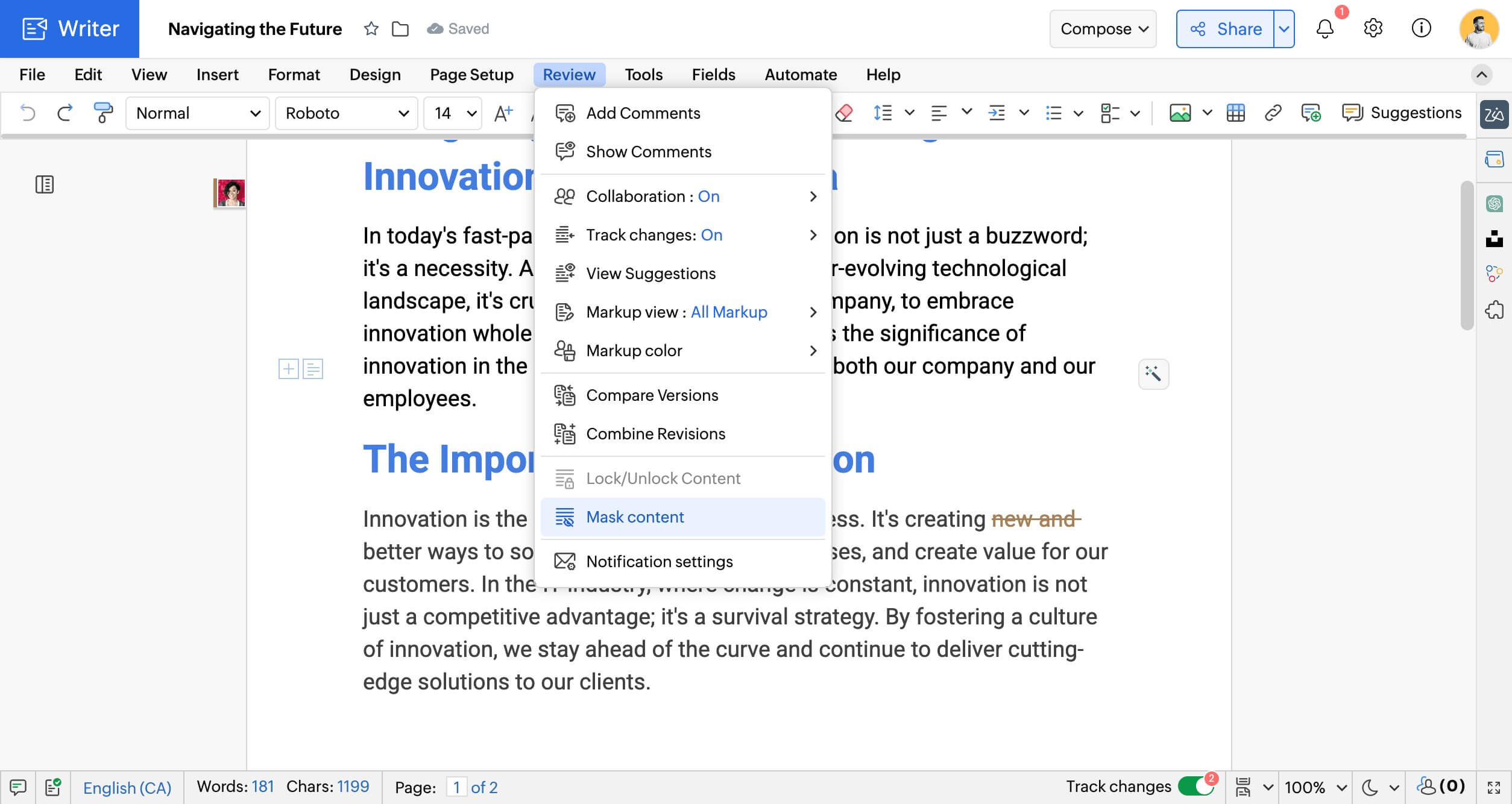Screen dimensions: 1512x804
Task: Click the magic wand AI assistant icon
Action: pos(1153,374)
